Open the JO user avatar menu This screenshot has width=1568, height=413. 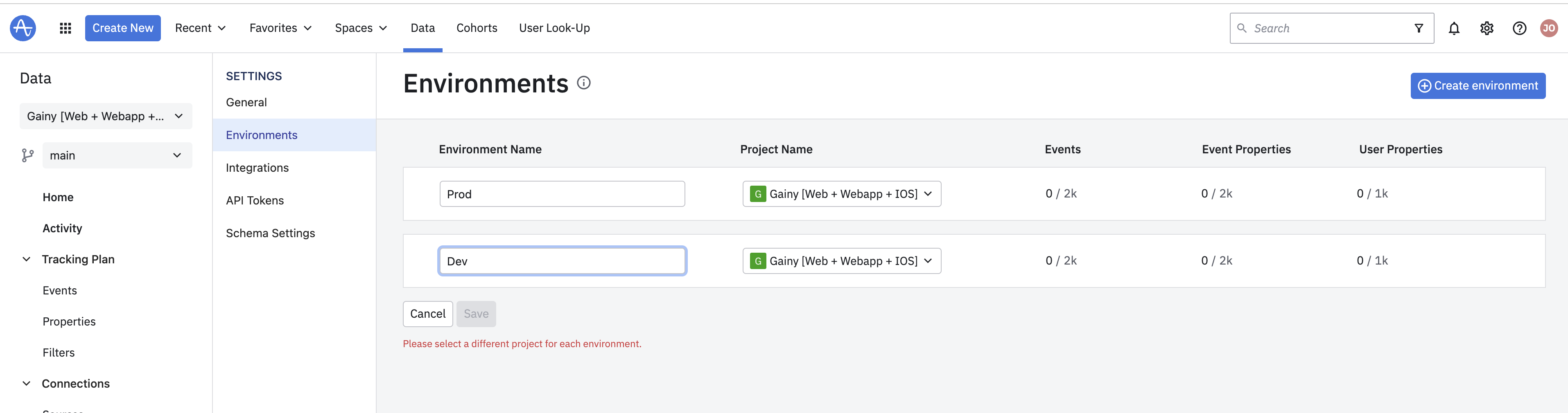[1548, 29]
